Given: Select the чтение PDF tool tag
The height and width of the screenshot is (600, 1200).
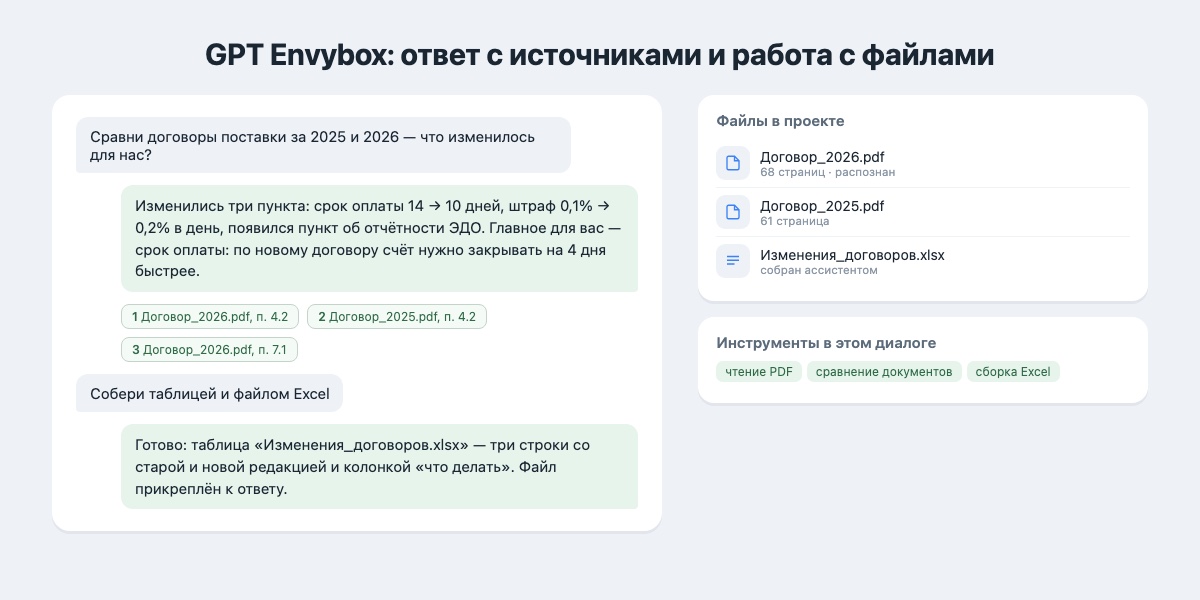Looking at the screenshot, I should [x=759, y=372].
